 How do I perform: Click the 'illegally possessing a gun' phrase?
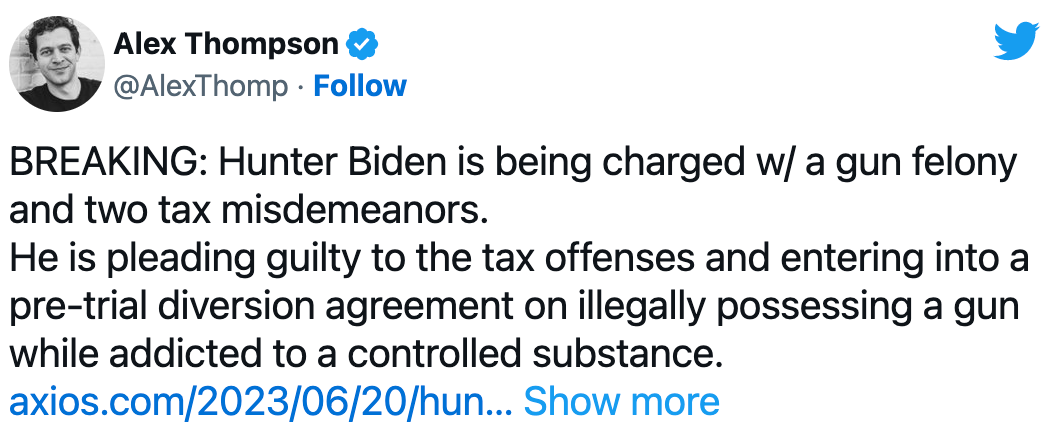coord(813,305)
